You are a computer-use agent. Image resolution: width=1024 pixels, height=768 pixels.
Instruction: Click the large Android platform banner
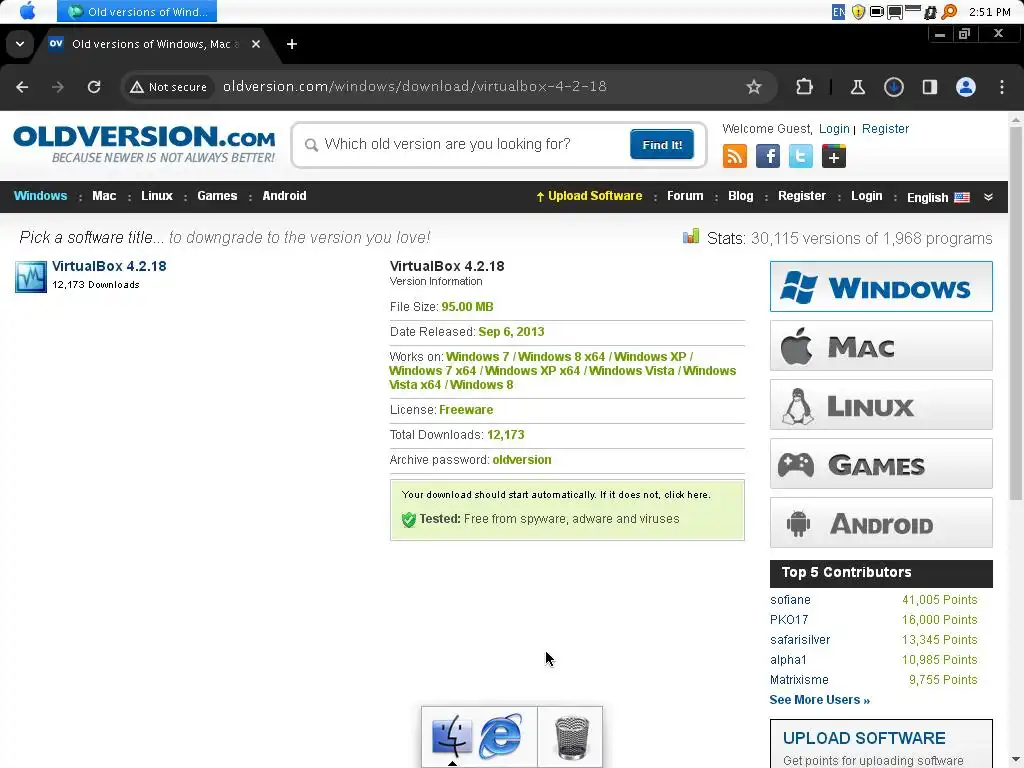pos(881,522)
